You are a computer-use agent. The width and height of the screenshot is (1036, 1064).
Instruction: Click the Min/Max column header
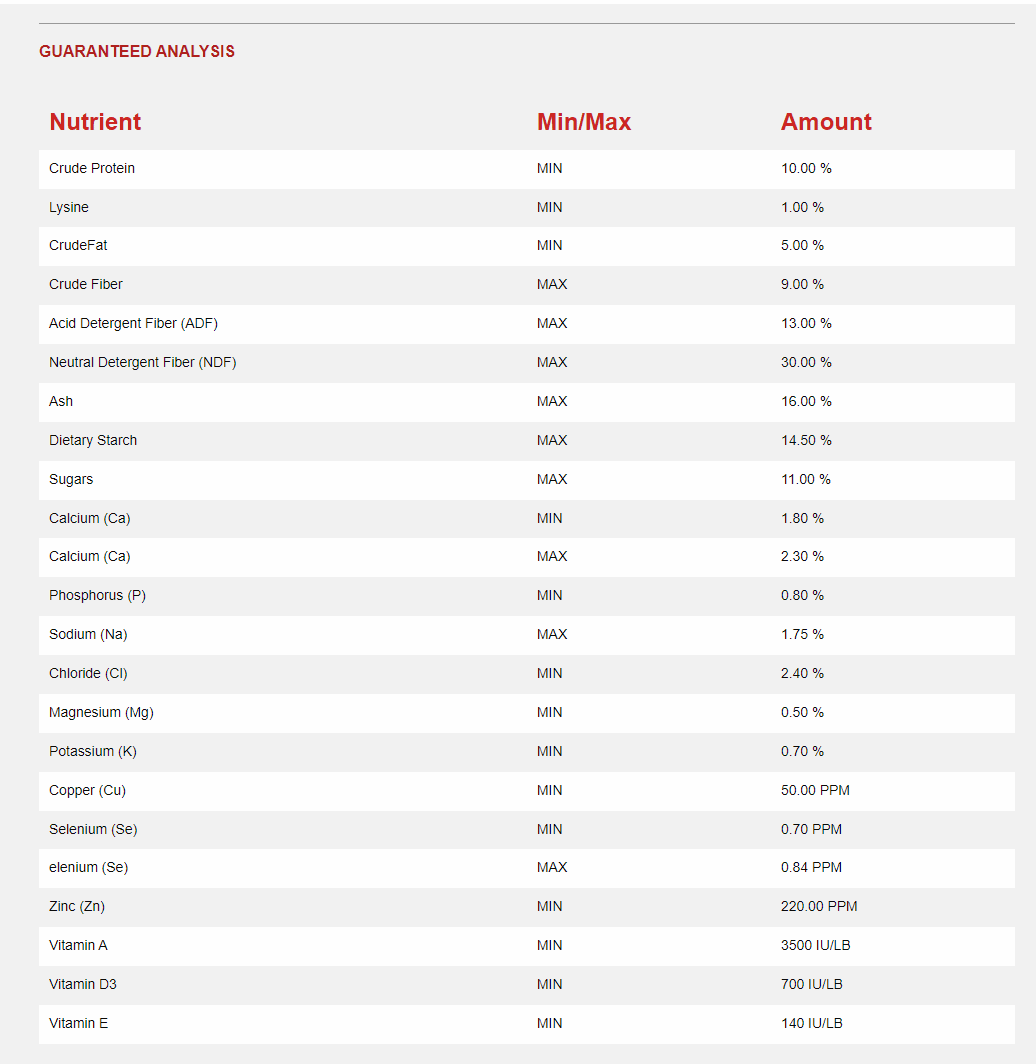[584, 122]
